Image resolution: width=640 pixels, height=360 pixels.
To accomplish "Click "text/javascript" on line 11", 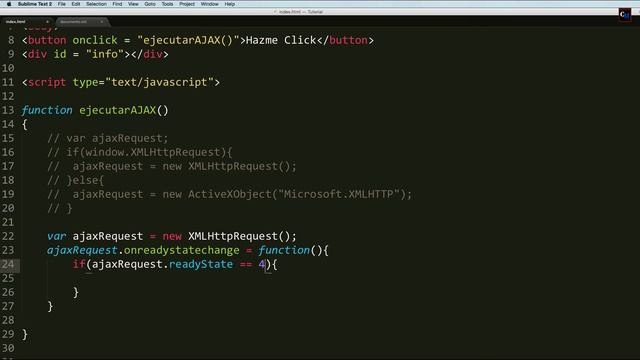I will [159, 82].
